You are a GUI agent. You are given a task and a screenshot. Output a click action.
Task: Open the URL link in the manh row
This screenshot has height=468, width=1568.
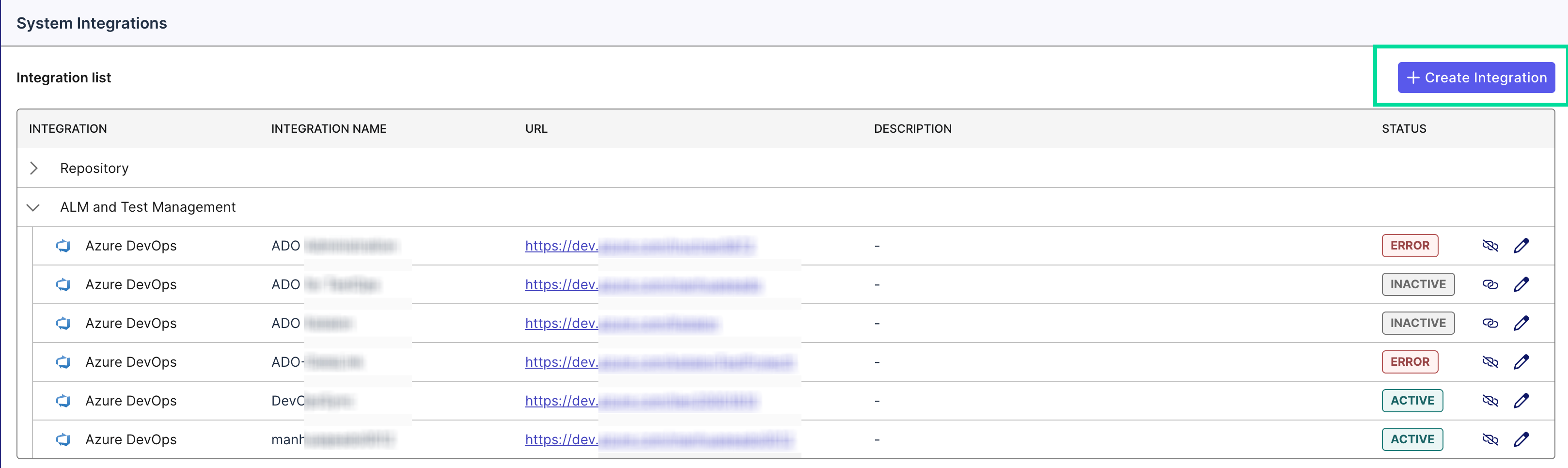tap(659, 439)
